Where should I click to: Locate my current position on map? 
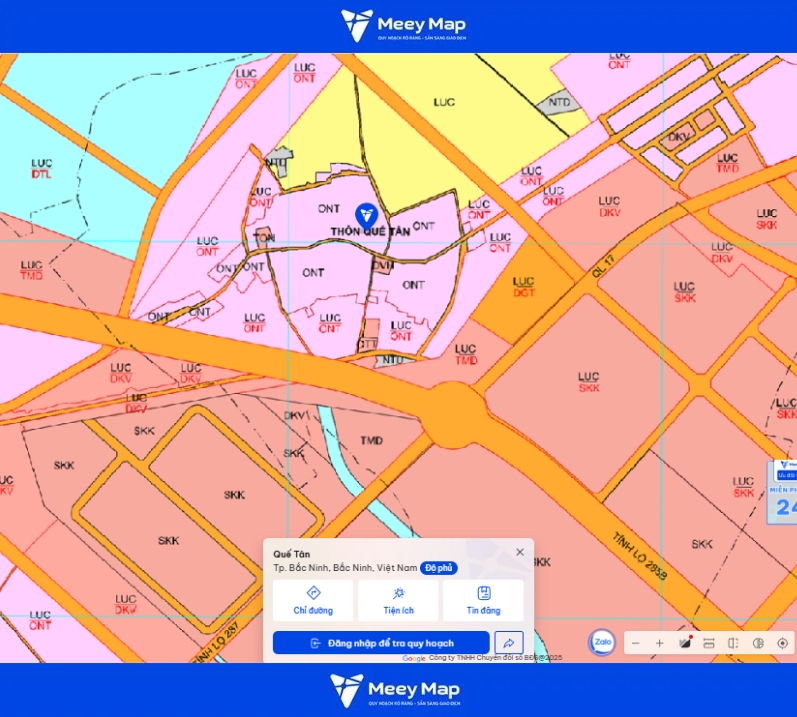[782, 643]
